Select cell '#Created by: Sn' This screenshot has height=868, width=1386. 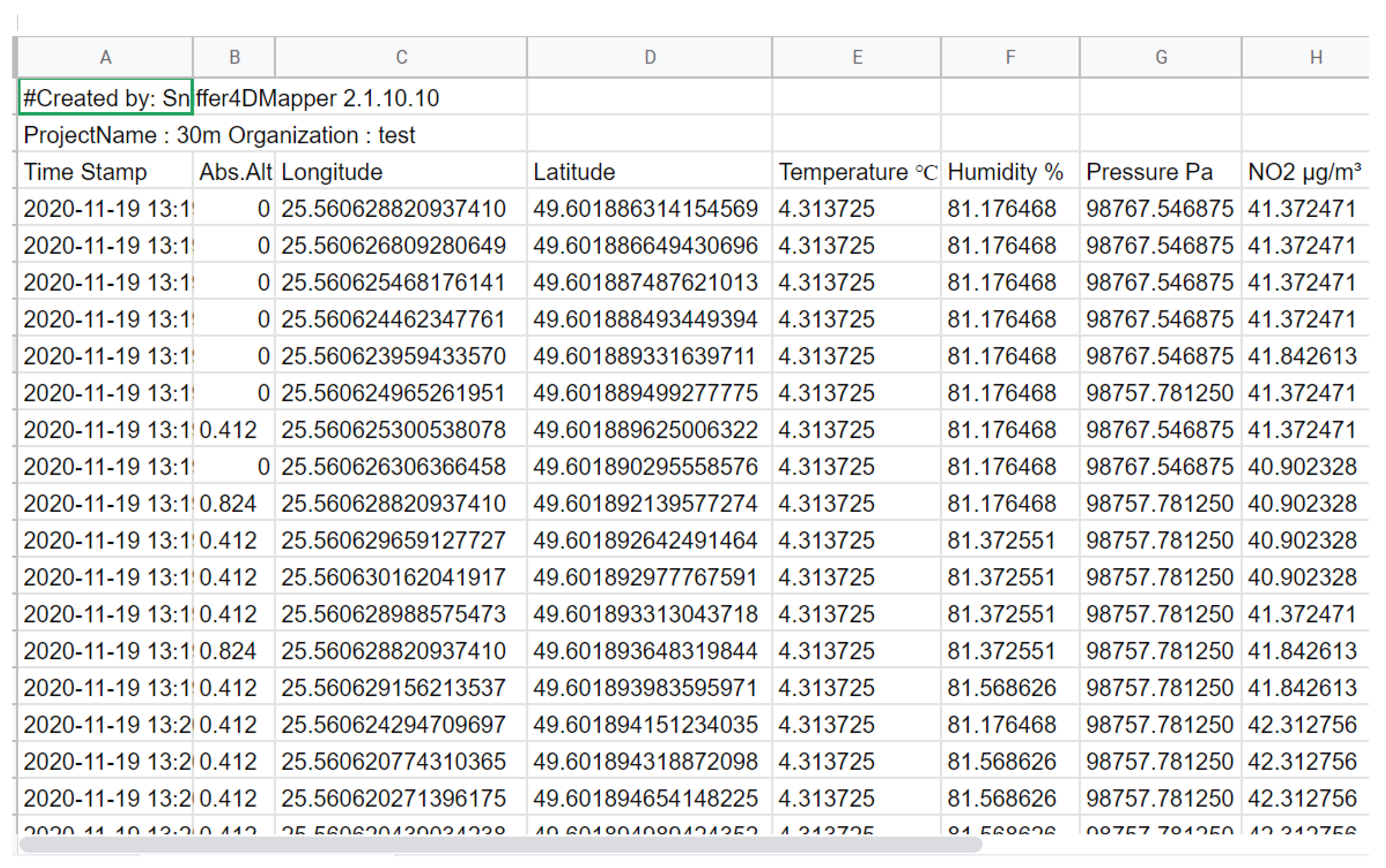click(x=106, y=97)
